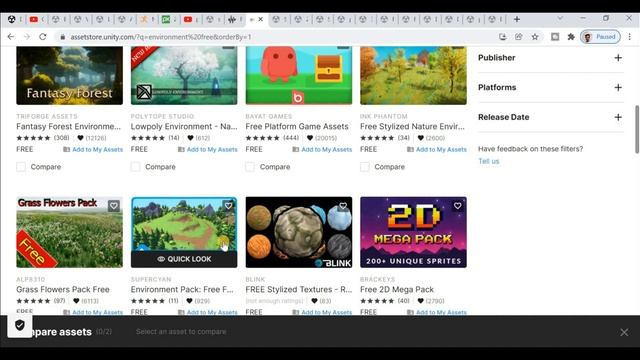Viewport: 640px width, 360px height.
Task: Open Free 2D Mega Pack title
Action: click(x=397, y=289)
